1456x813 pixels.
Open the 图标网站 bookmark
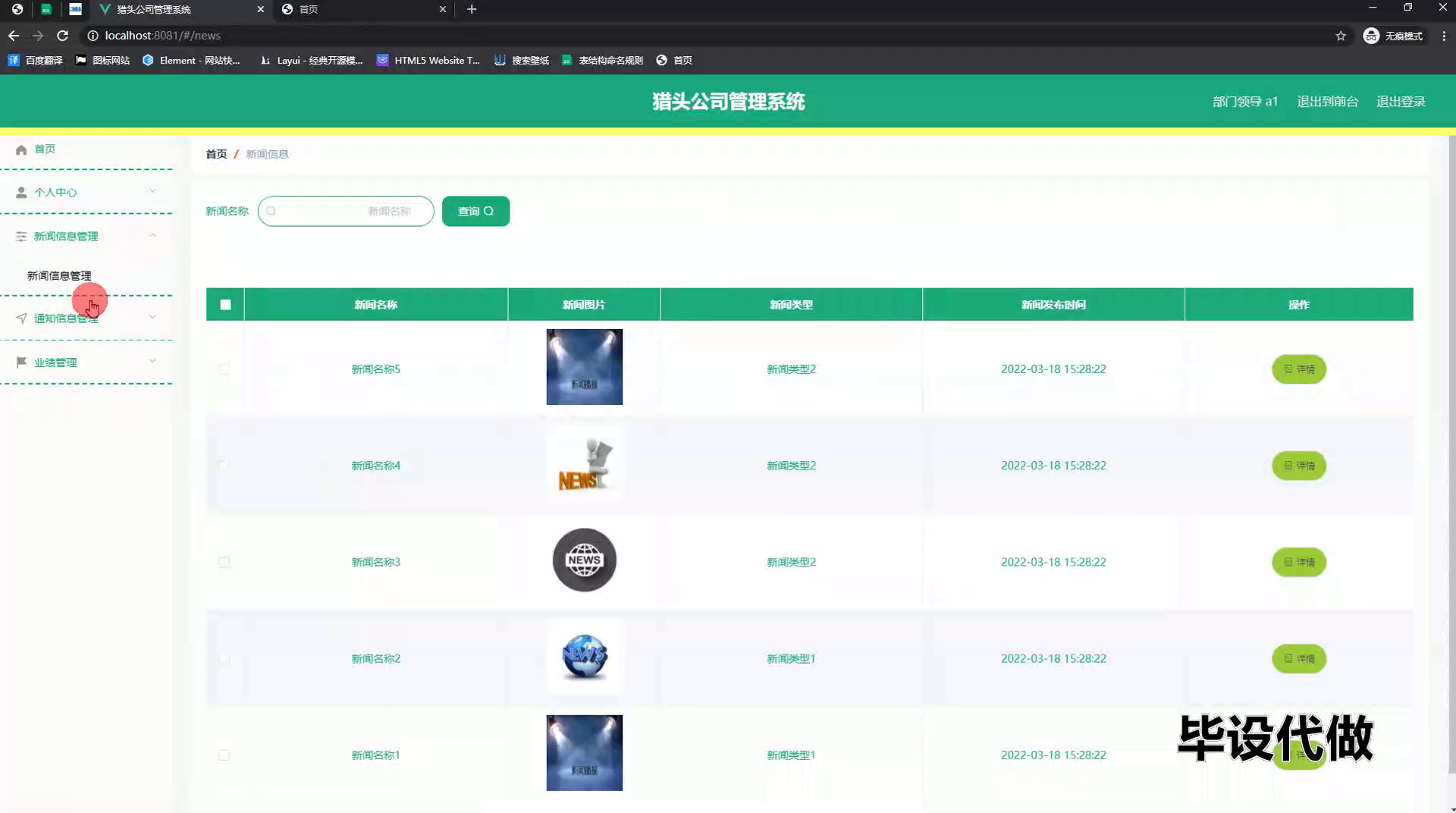(x=102, y=61)
